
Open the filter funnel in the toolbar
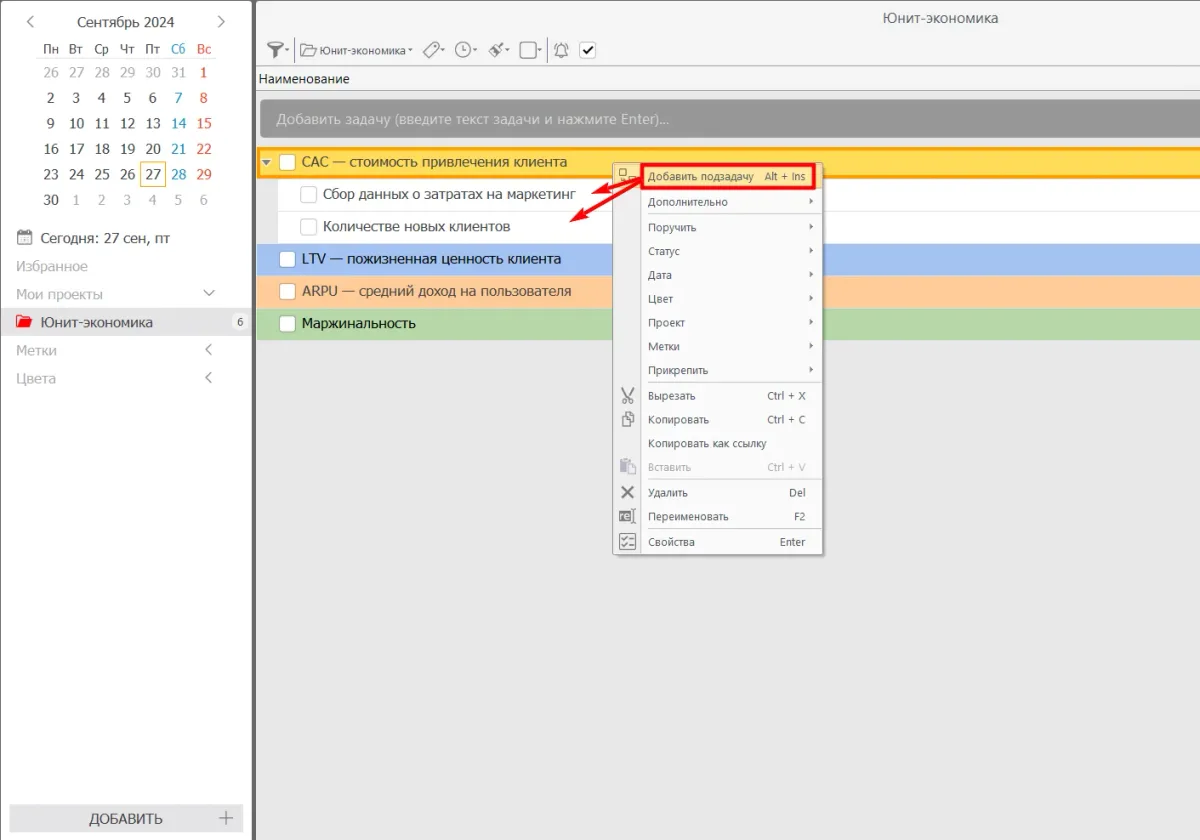[x=275, y=50]
